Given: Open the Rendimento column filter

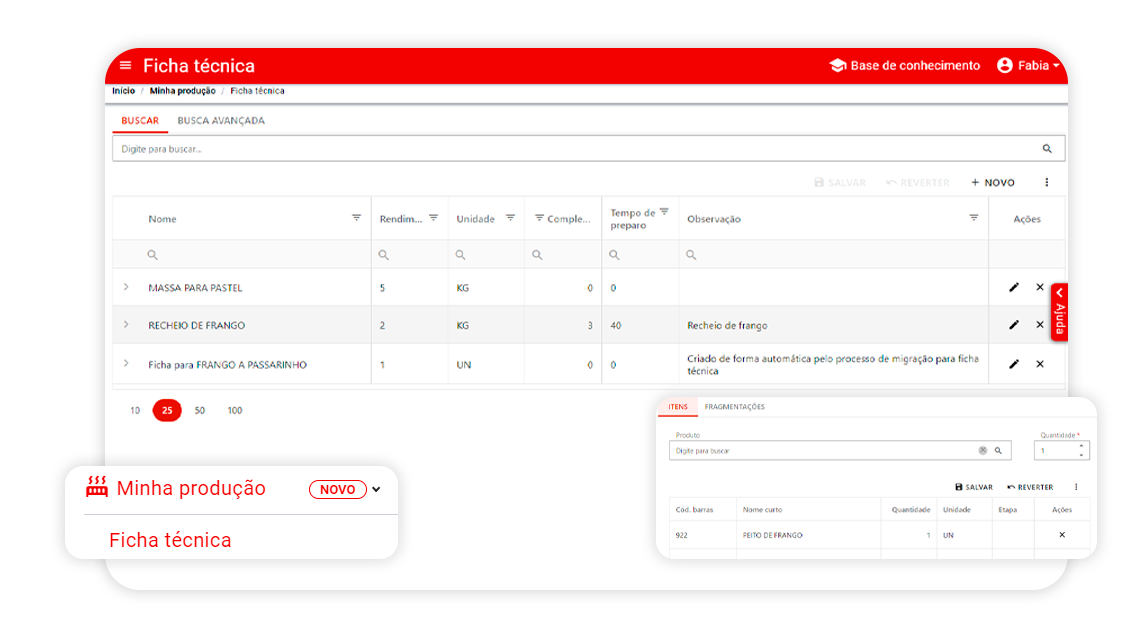Looking at the screenshot, I should coord(433,218).
